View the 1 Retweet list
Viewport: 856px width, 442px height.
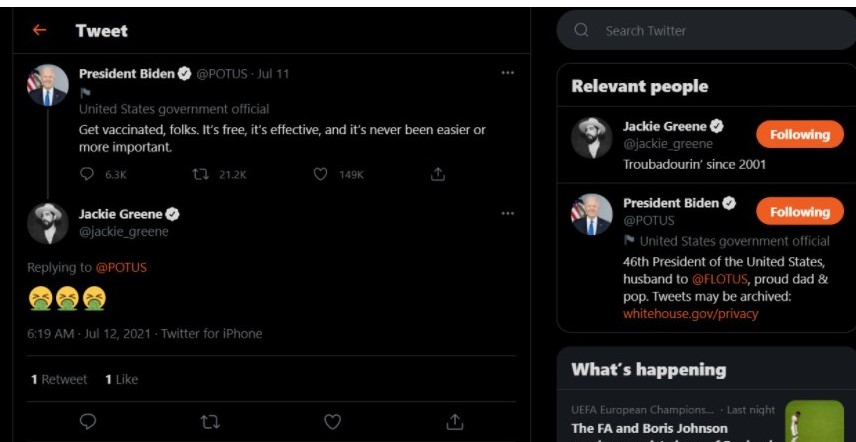pos(59,380)
